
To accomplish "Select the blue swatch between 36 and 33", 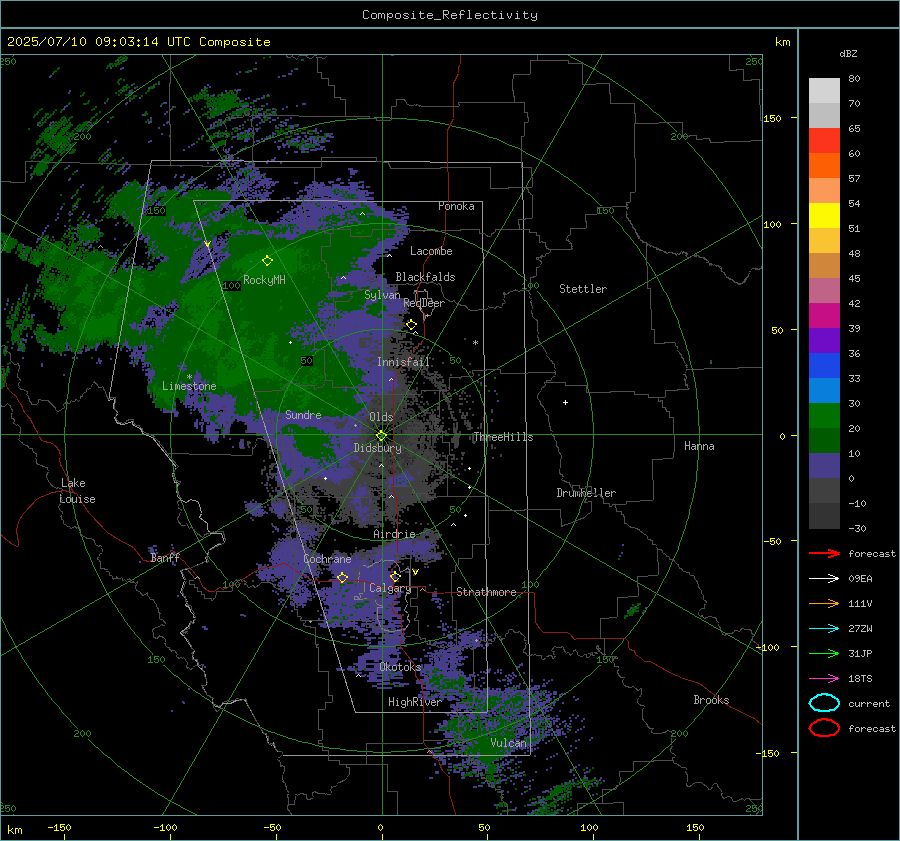I will [x=824, y=366].
